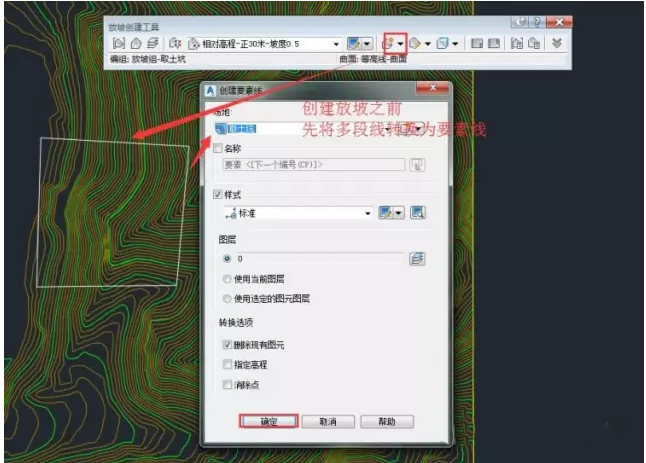Click the style preview magnifier icon
This screenshot has height=463, width=646.
click(x=418, y=213)
